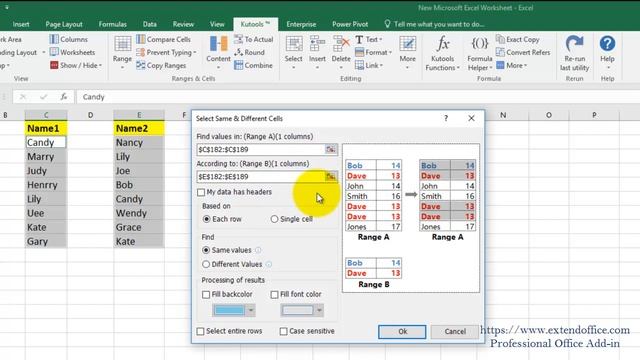Viewport: 640px width, 360px height.
Task: Open Formula Helper
Action: point(480,53)
